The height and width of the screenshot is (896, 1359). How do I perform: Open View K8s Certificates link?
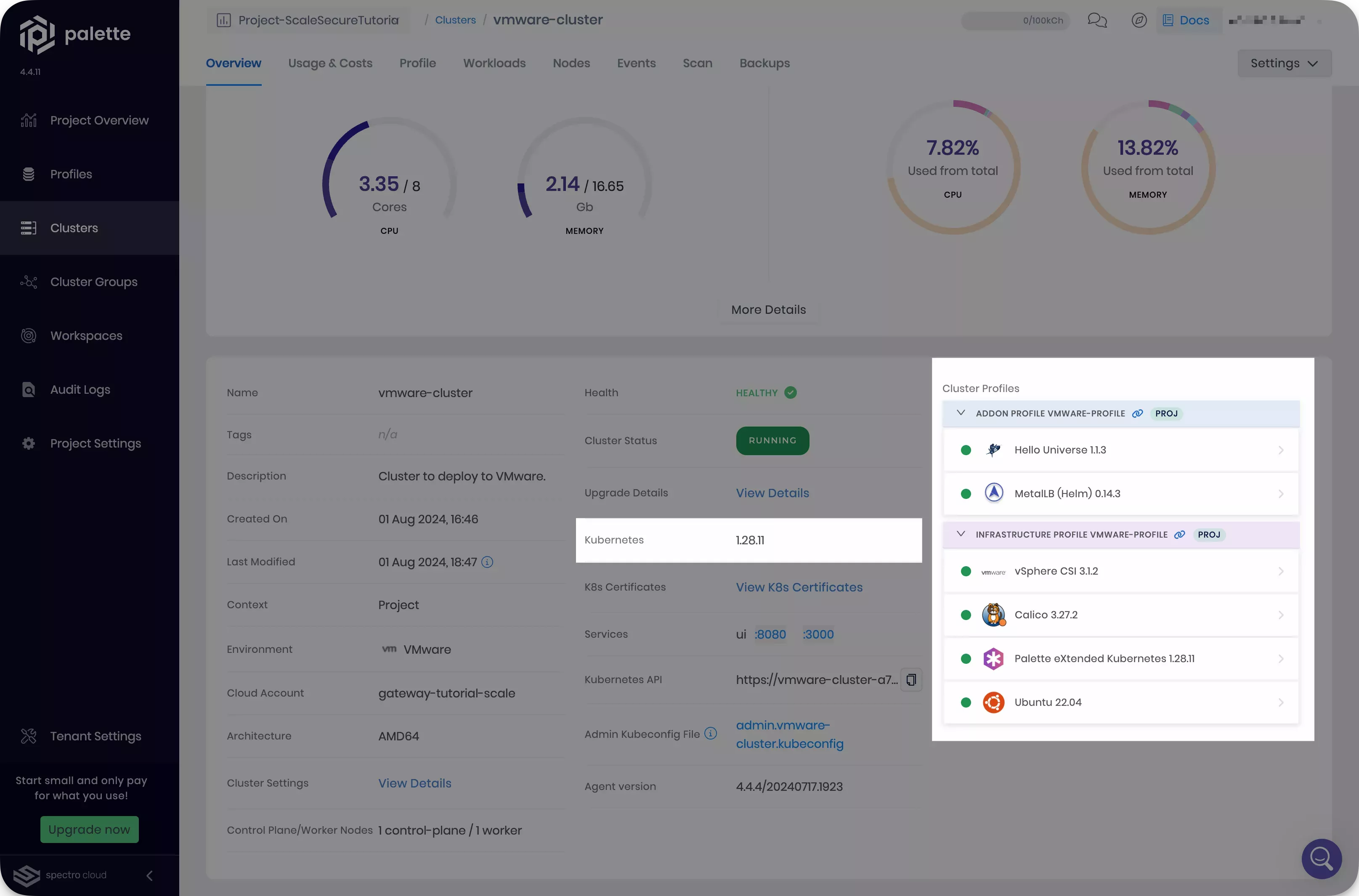(799, 587)
